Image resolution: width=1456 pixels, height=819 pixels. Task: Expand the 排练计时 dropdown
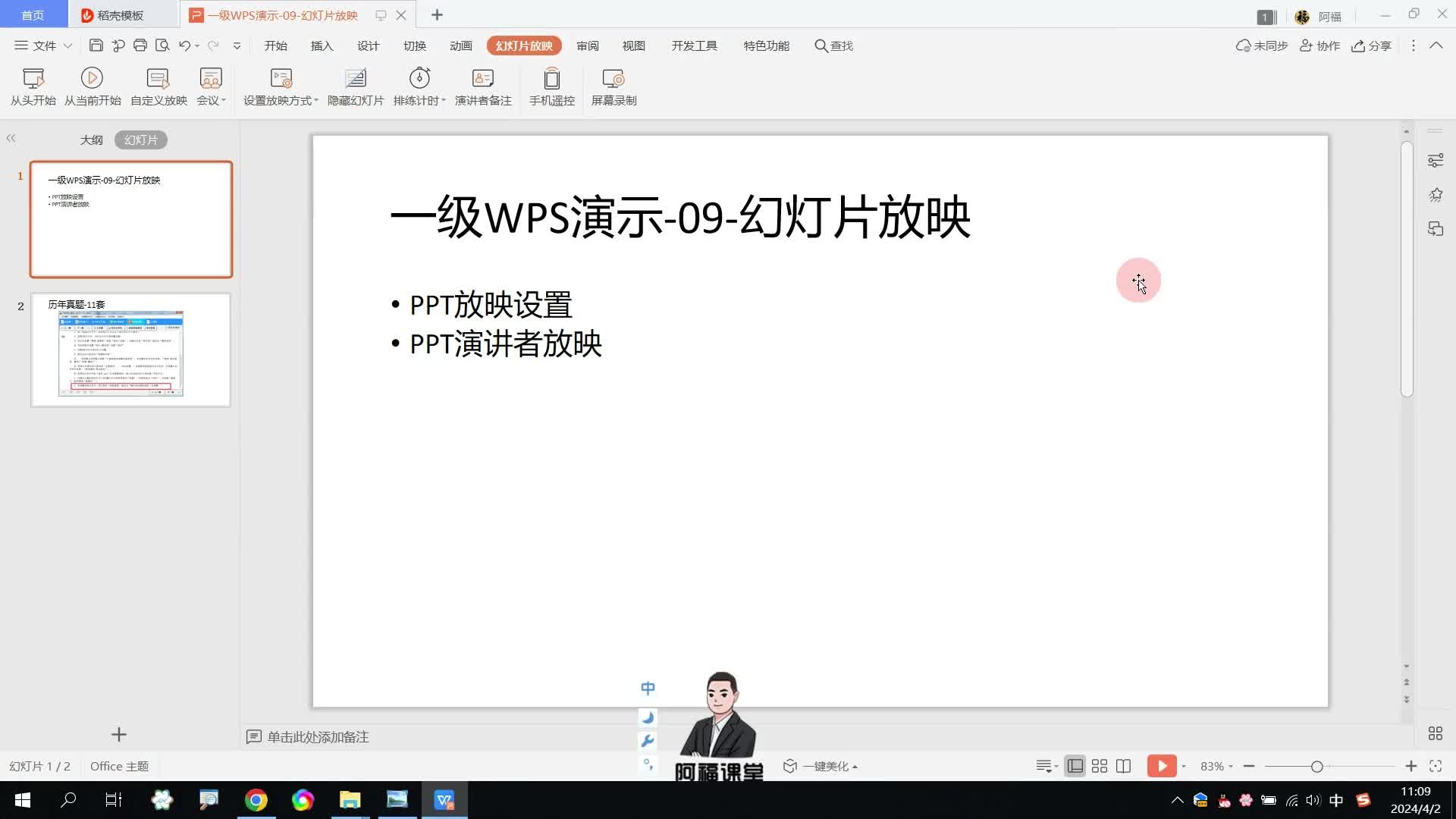coord(444,101)
